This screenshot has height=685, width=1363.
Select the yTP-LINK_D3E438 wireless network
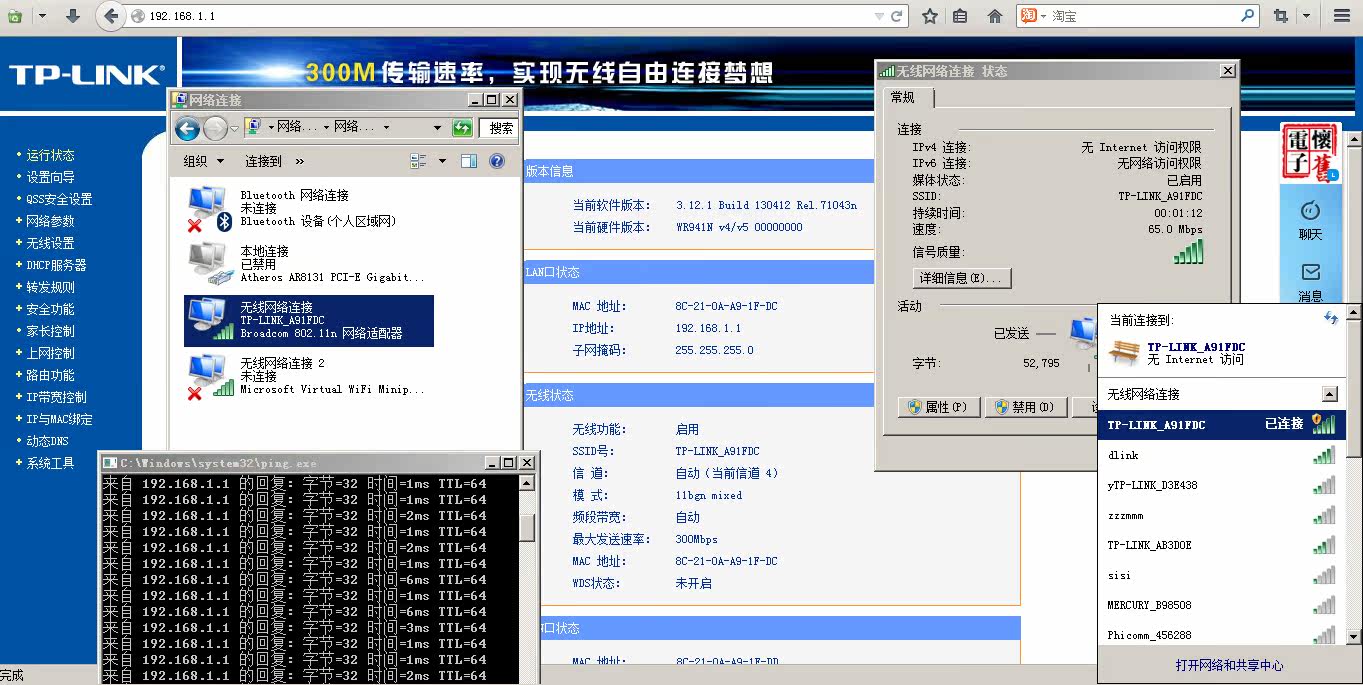(1222, 485)
